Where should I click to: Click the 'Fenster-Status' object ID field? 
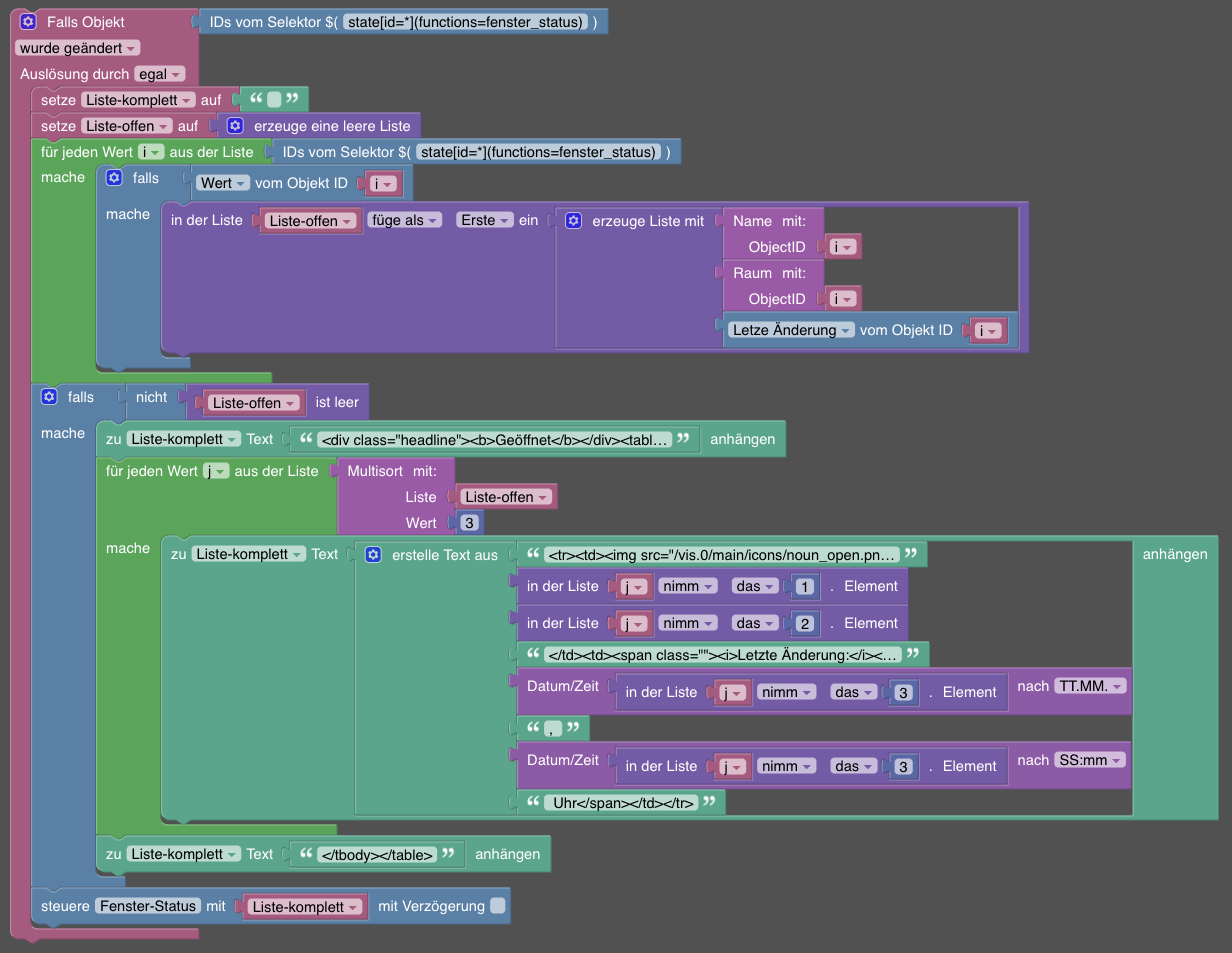tap(148, 906)
